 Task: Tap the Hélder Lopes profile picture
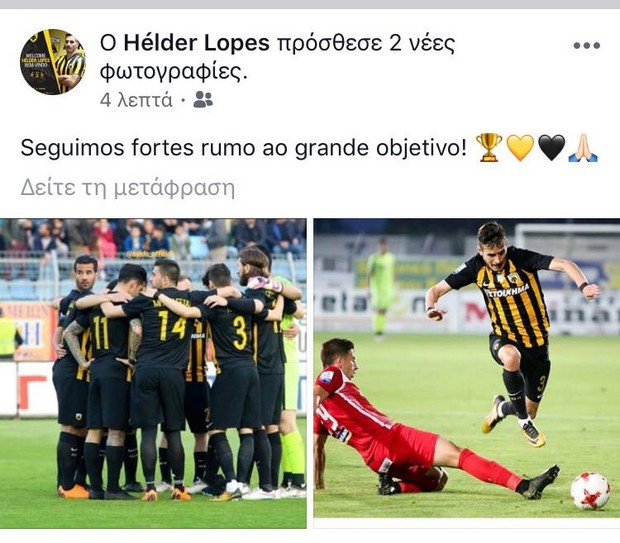[53, 61]
